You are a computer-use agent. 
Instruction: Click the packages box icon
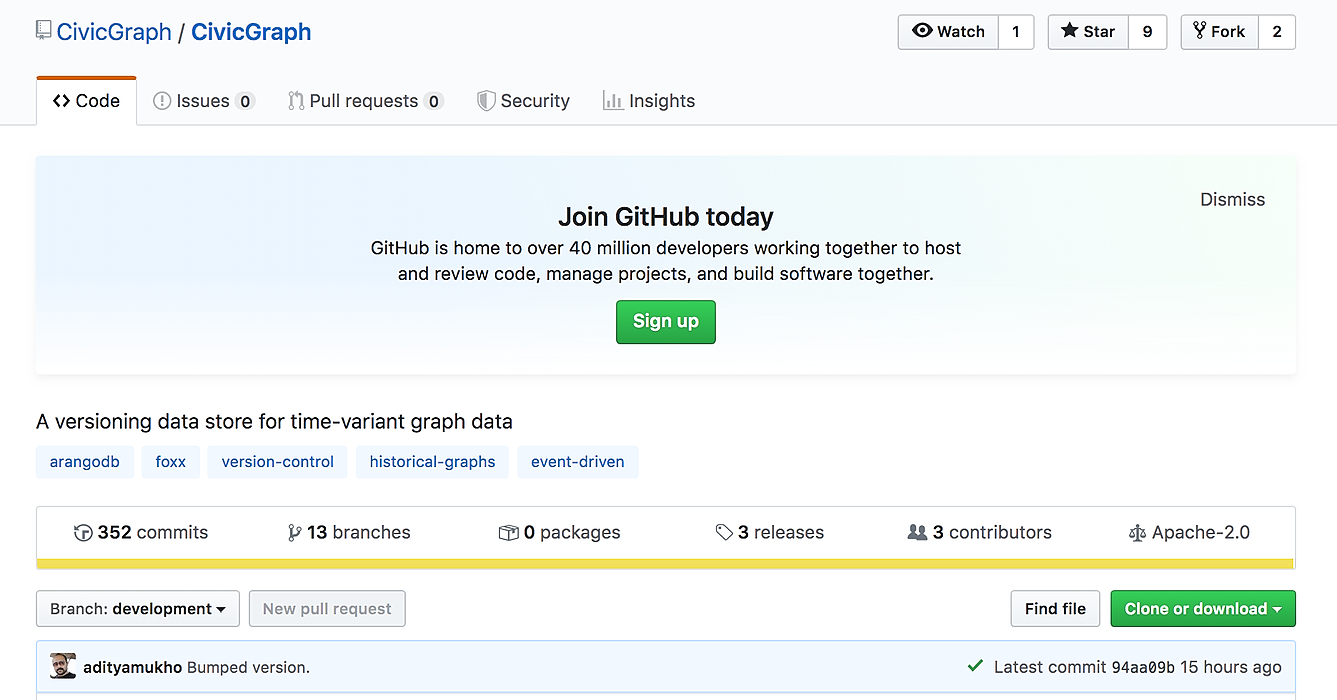[x=508, y=533]
